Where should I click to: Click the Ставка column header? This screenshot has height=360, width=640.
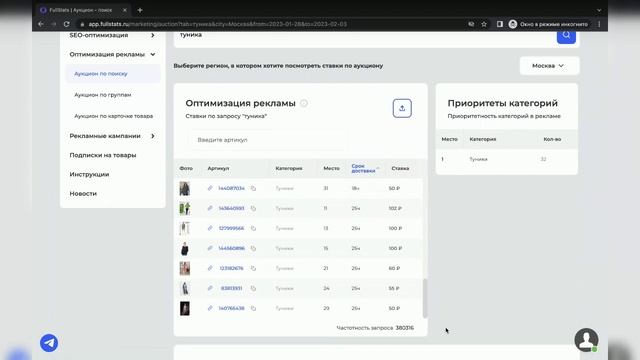400,168
